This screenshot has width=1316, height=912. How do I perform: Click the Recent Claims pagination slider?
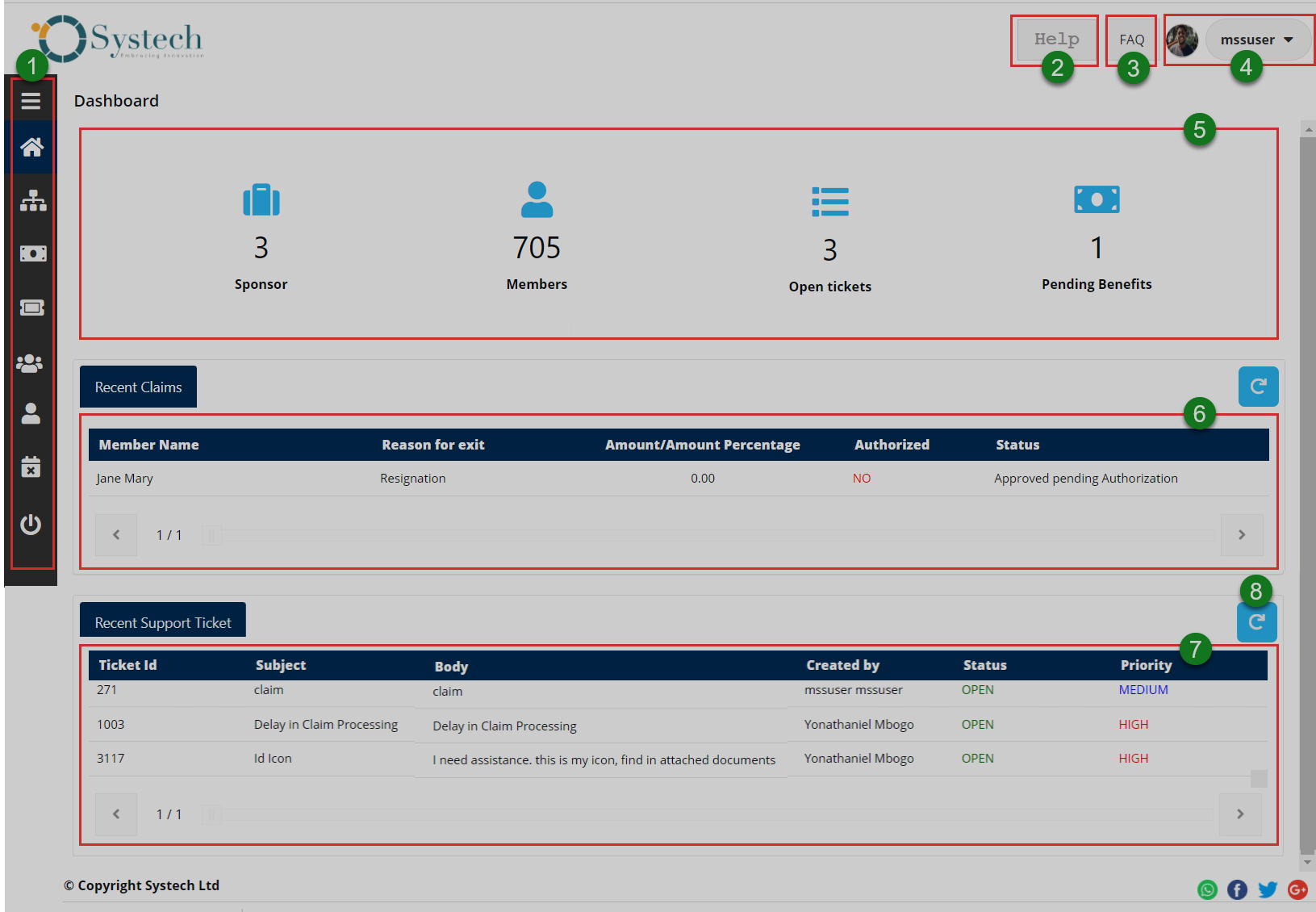click(x=212, y=535)
